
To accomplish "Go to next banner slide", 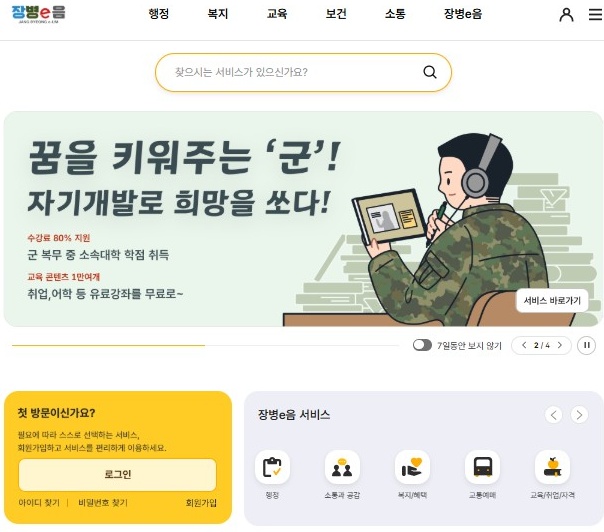I will coord(560,345).
